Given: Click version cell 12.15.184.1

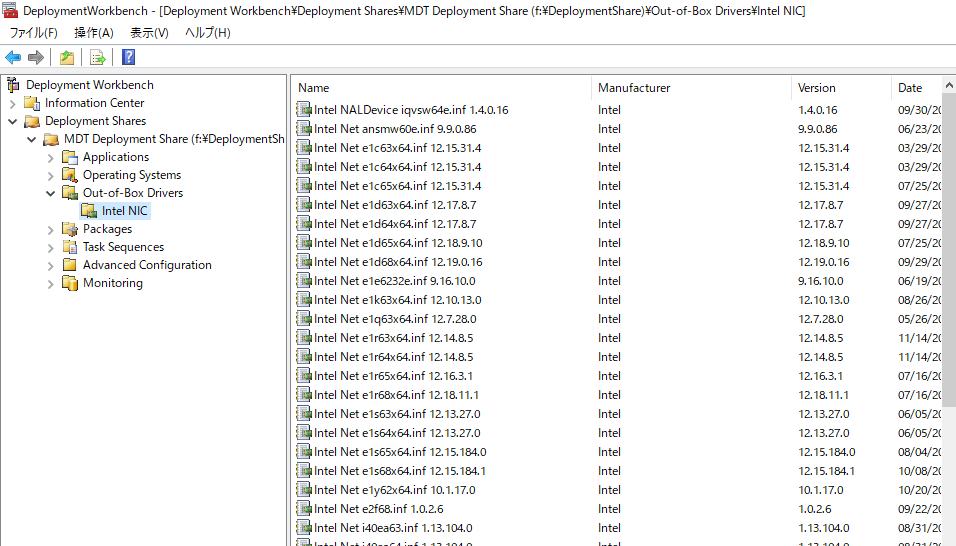Looking at the screenshot, I should tap(826, 470).
